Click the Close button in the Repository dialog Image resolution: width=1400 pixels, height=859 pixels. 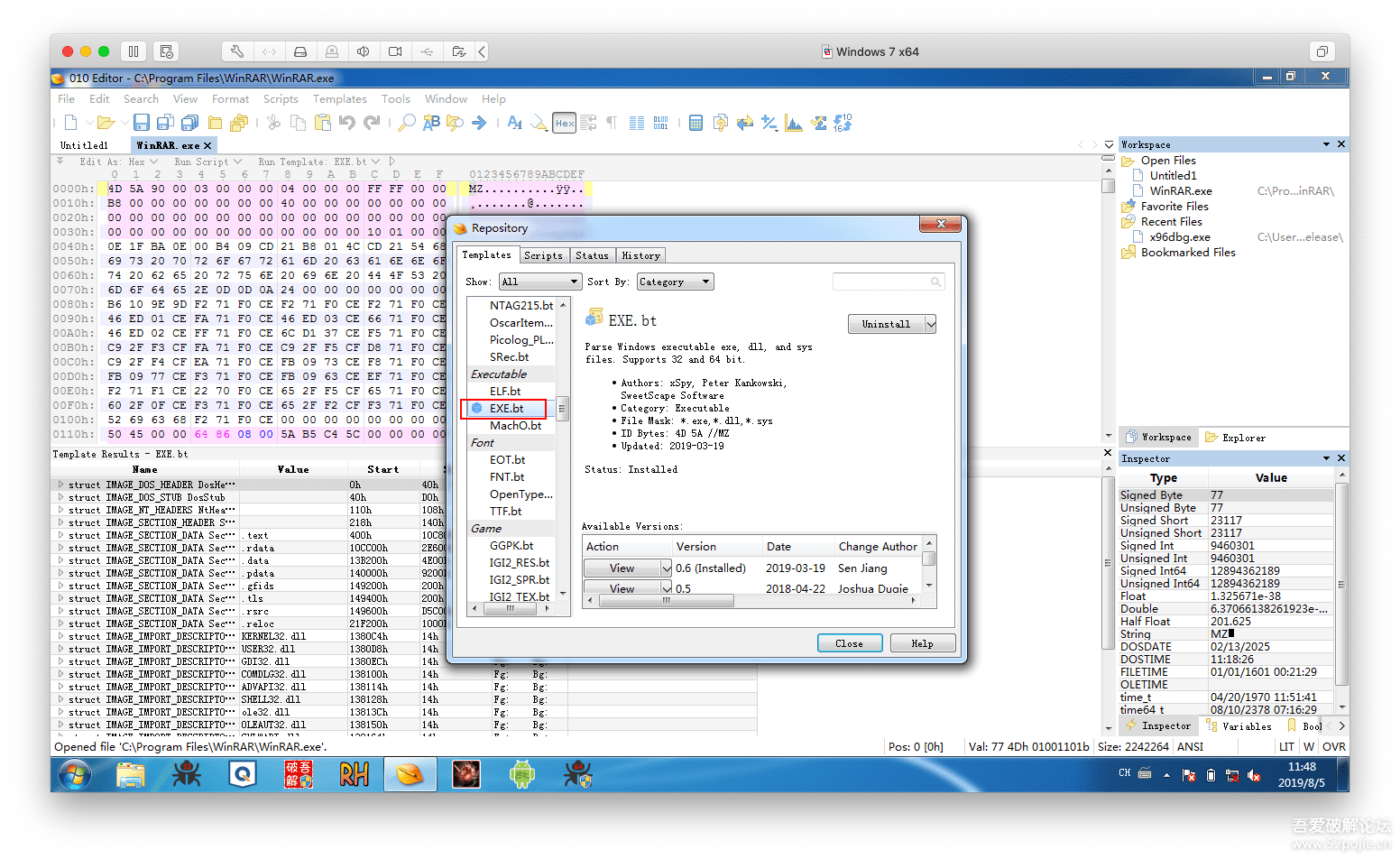coord(849,643)
